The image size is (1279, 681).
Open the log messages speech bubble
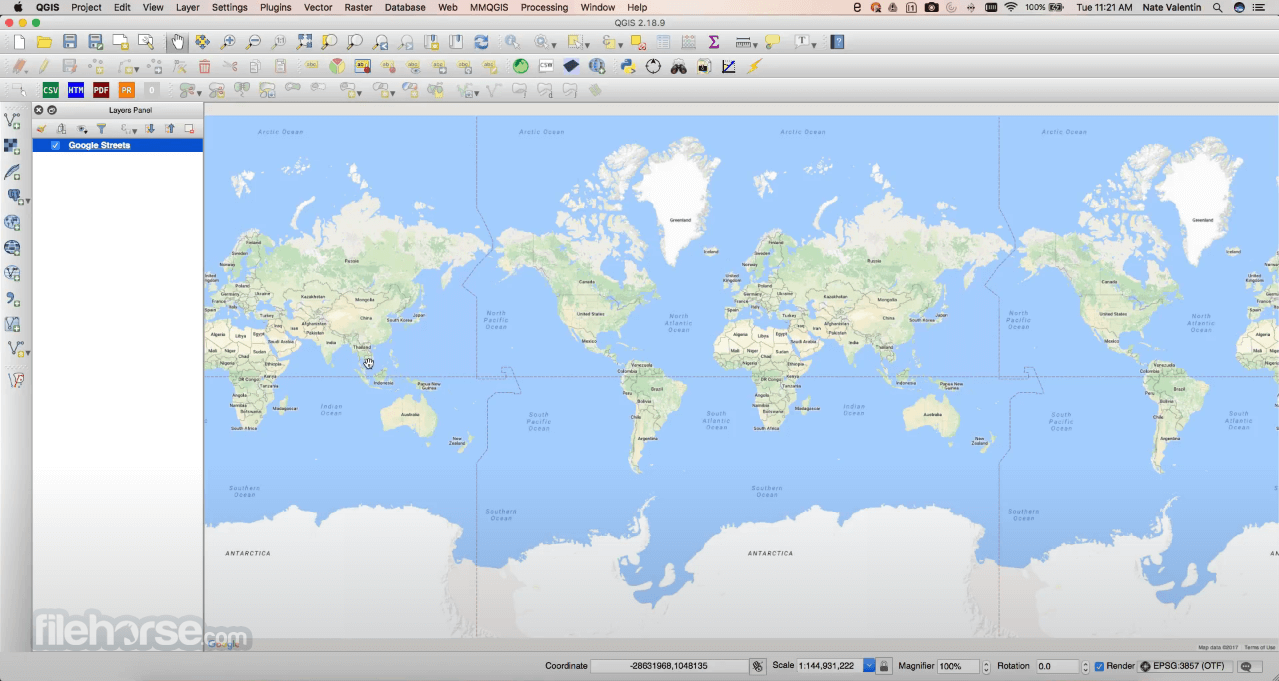[1247, 666]
